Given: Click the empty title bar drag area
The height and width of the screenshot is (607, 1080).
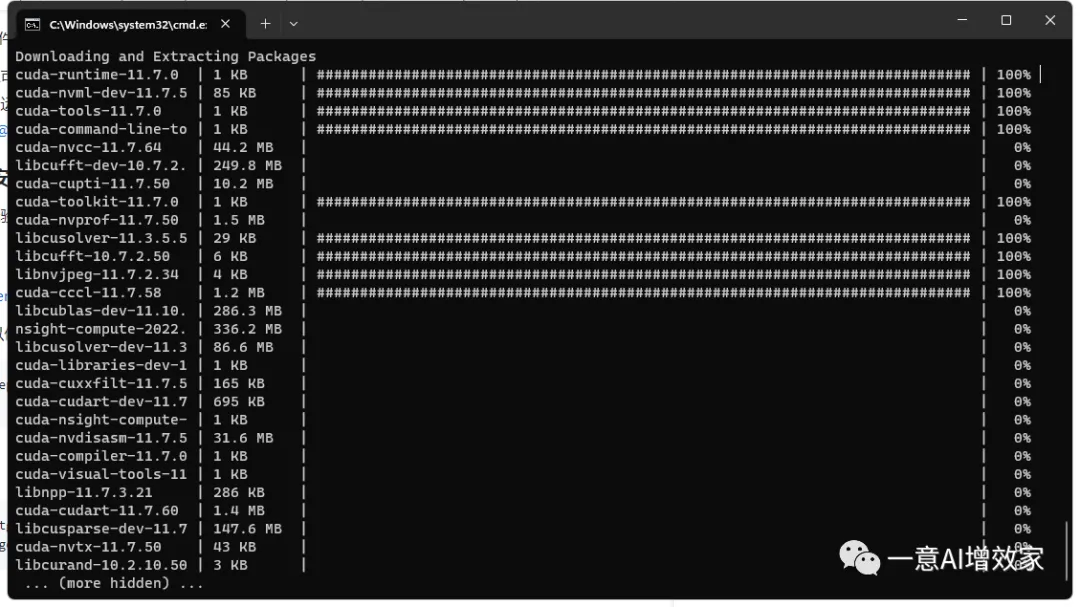Looking at the screenshot, I should point(620,22).
